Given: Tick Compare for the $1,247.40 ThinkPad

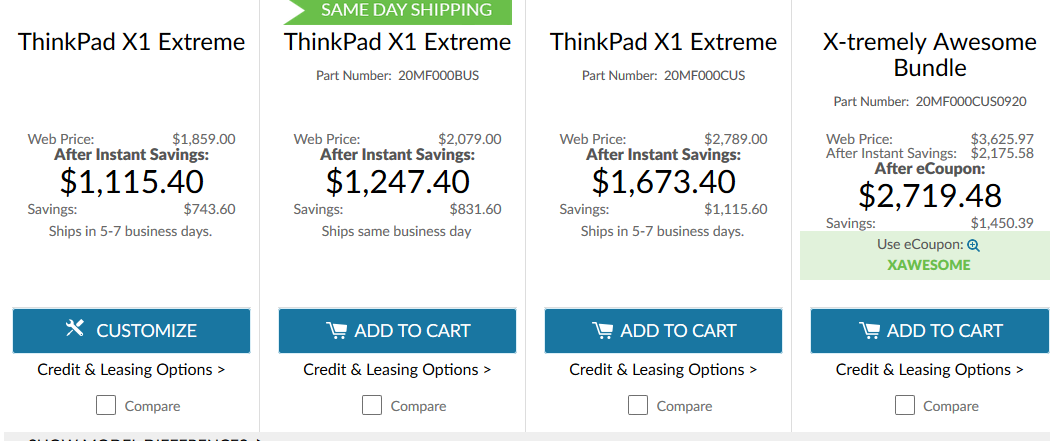Looking at the screenshot, I should (x=372, y=405).
